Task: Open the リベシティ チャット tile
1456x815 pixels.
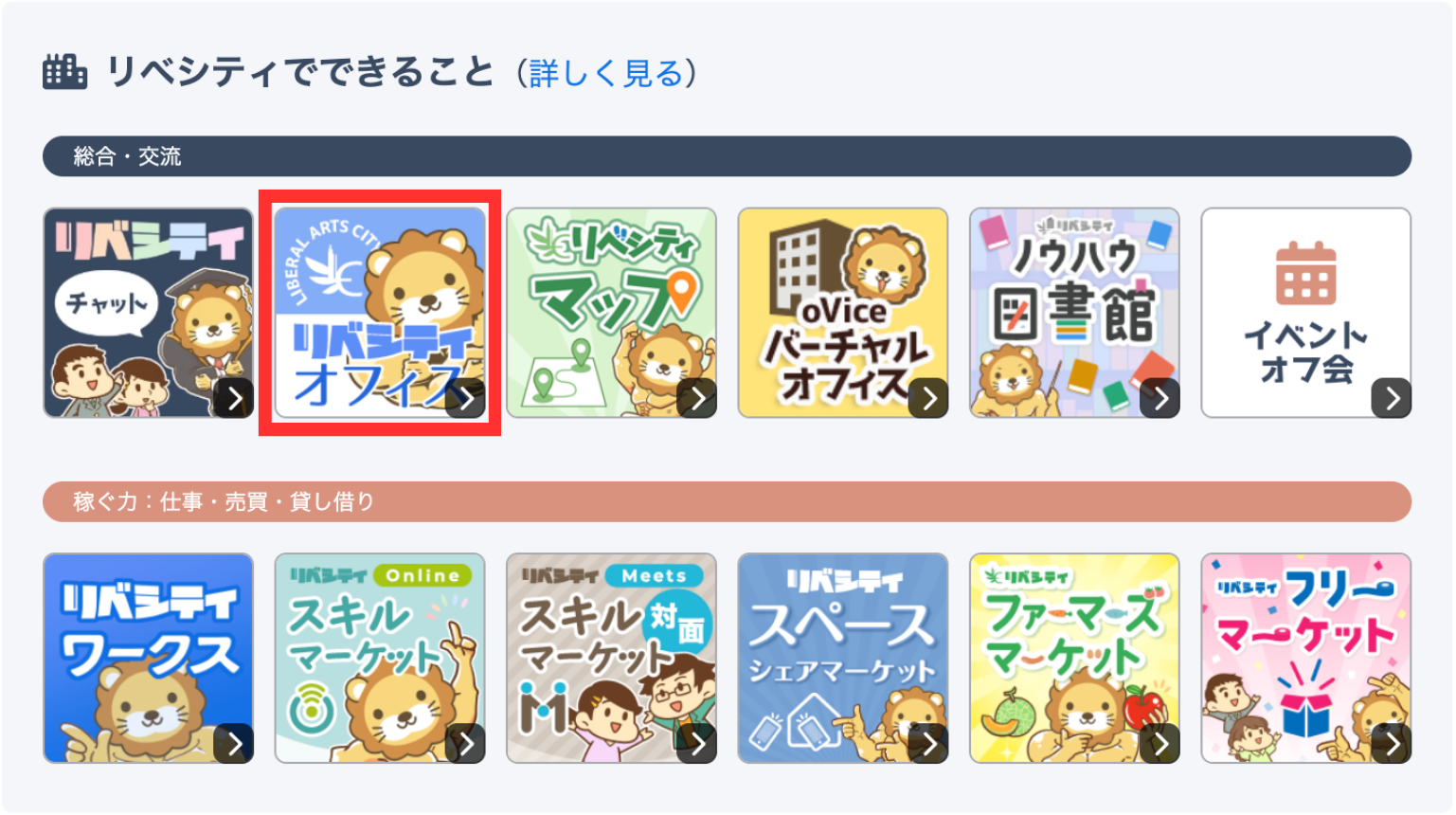Action: 148,313
